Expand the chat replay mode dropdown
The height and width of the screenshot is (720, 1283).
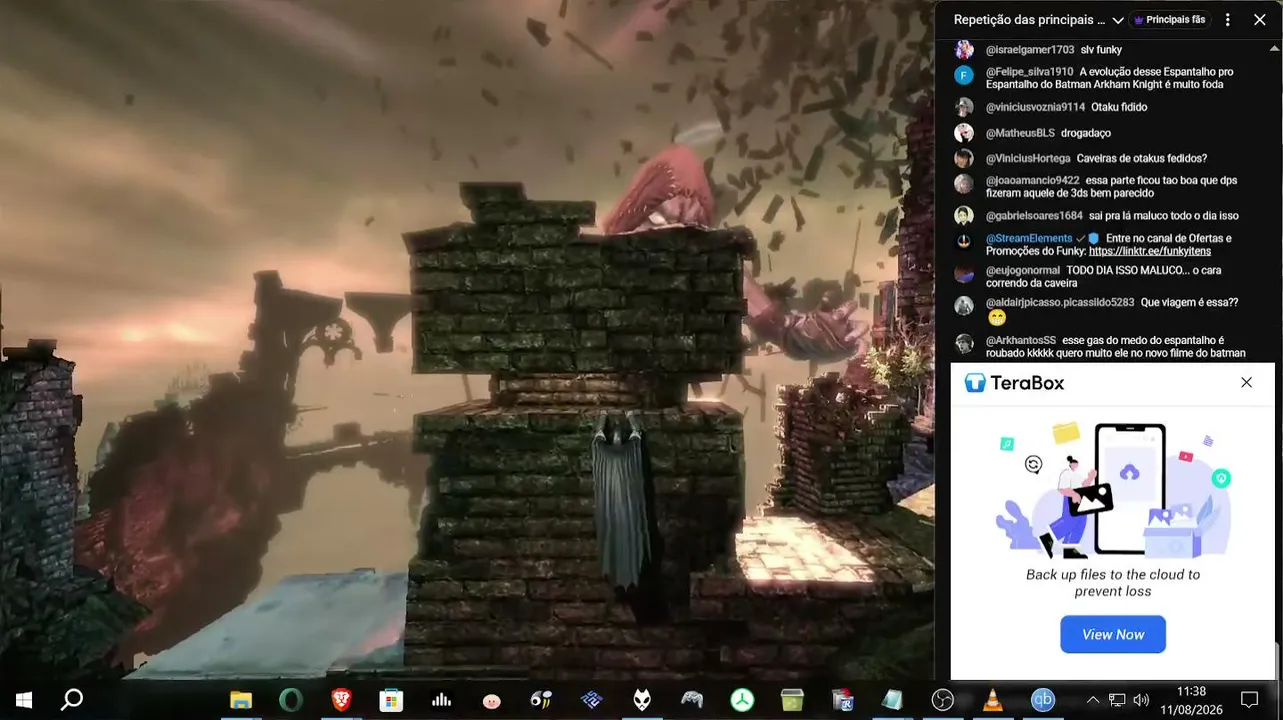[1118, 20]
